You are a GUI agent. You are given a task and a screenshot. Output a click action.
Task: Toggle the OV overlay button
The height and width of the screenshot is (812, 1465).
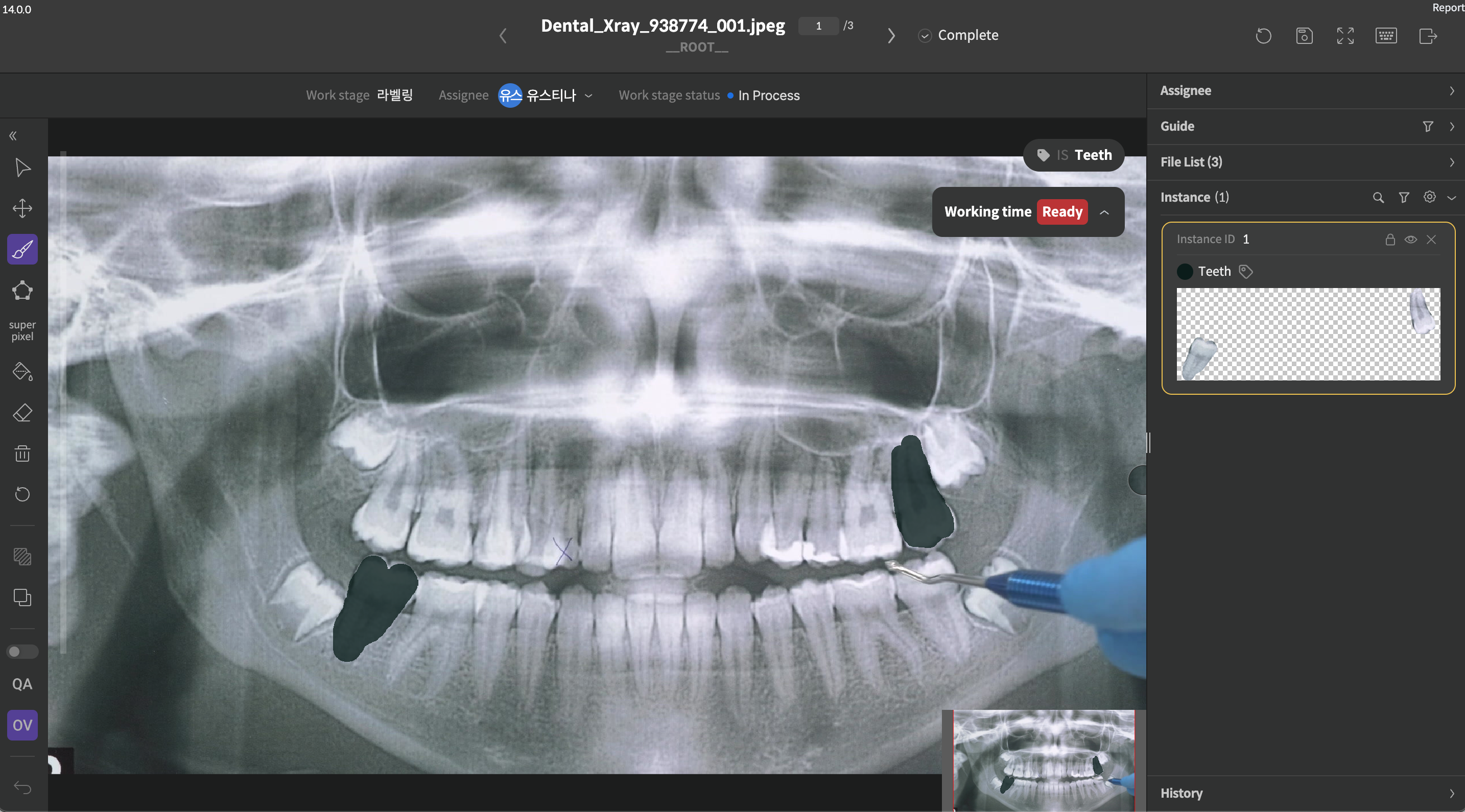point(22,725)
